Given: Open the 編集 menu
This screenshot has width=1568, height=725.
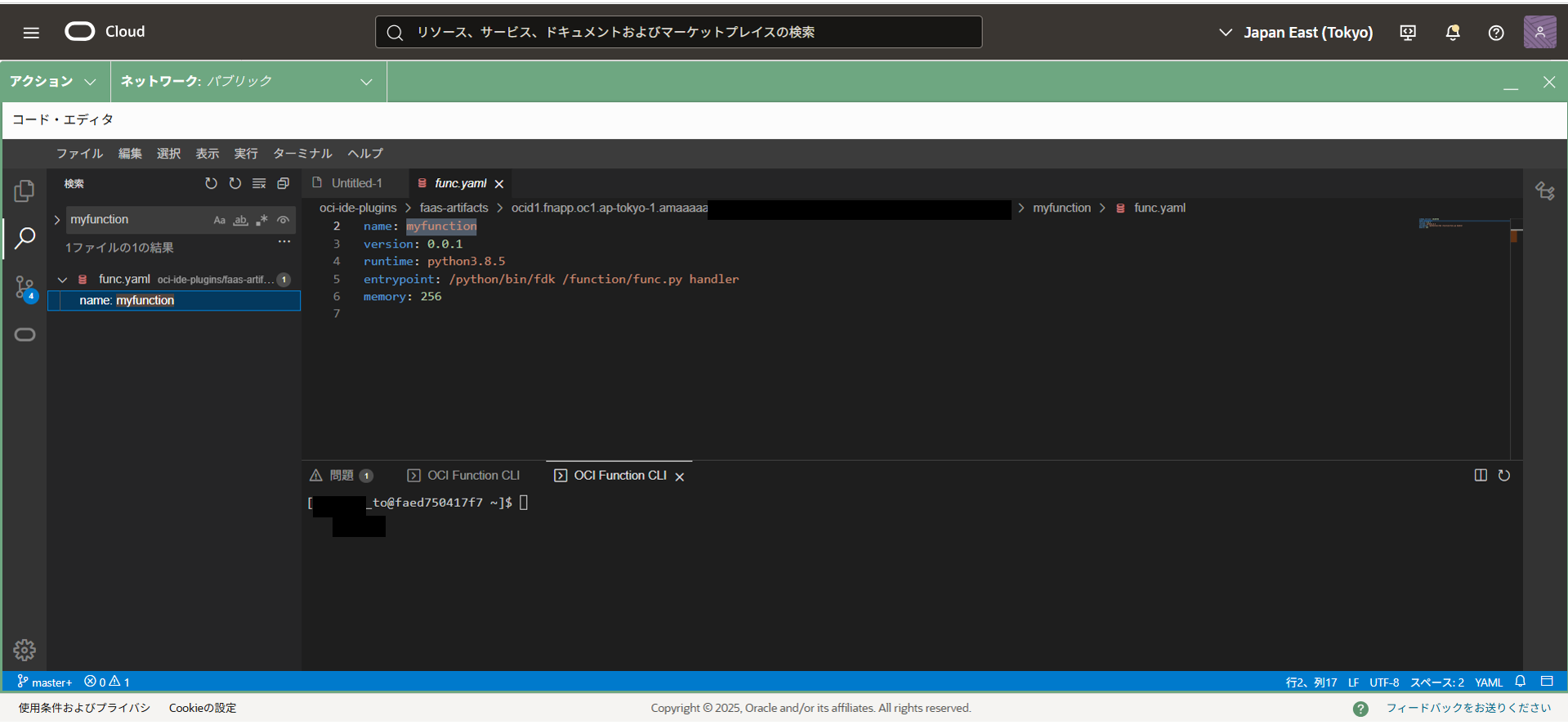Looking at the screenshot, I should click(x=130, y=154).
